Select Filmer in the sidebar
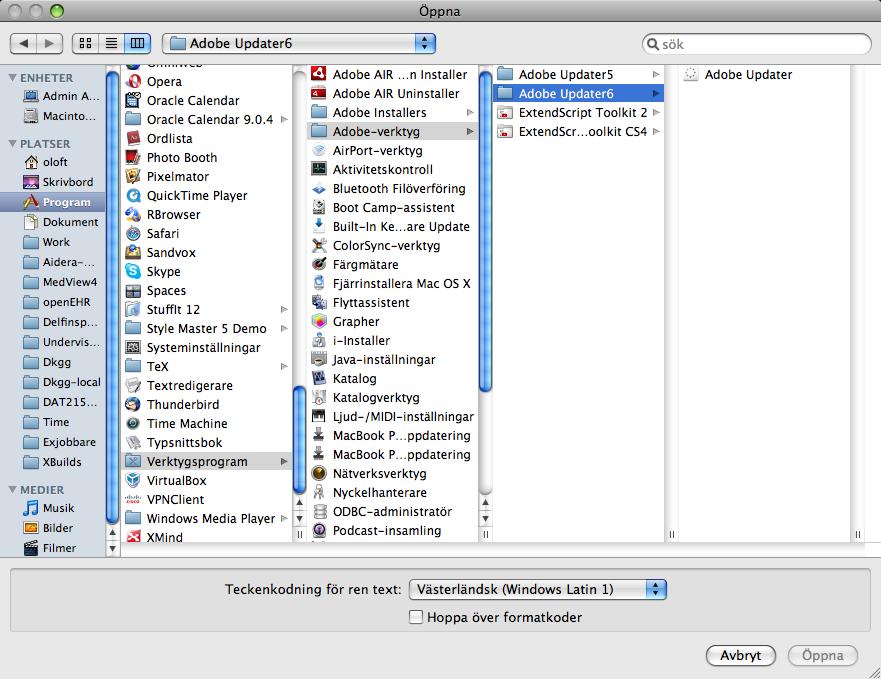Screen dimensions: 881x679 coord(53,548)
